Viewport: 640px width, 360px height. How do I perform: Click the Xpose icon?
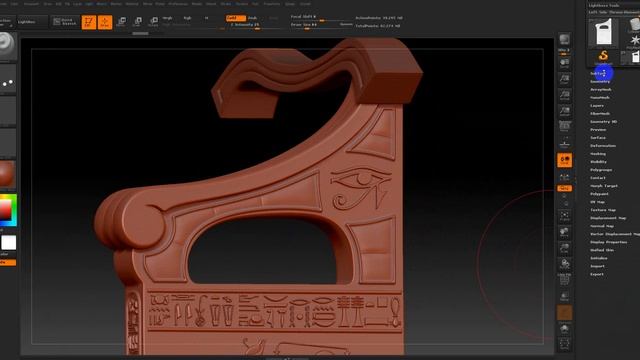(564, 344)
